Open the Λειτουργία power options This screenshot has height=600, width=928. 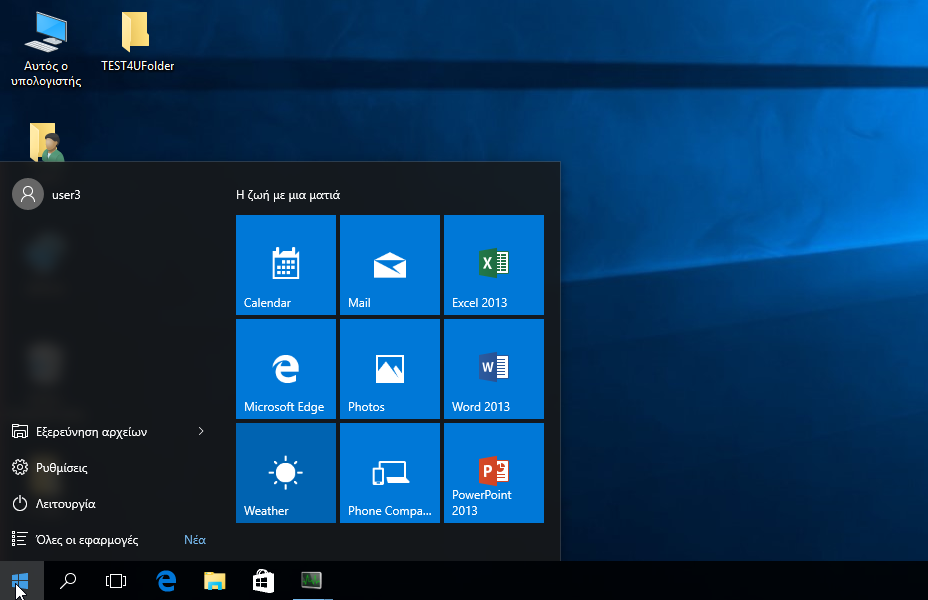(x=107, y=504)
